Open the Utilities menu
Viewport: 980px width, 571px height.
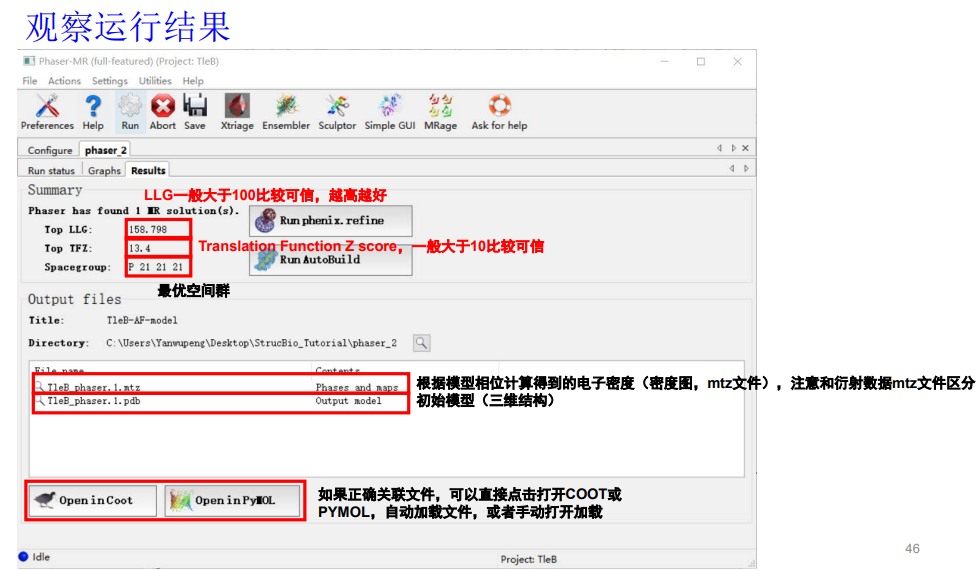tap(155, 81)
